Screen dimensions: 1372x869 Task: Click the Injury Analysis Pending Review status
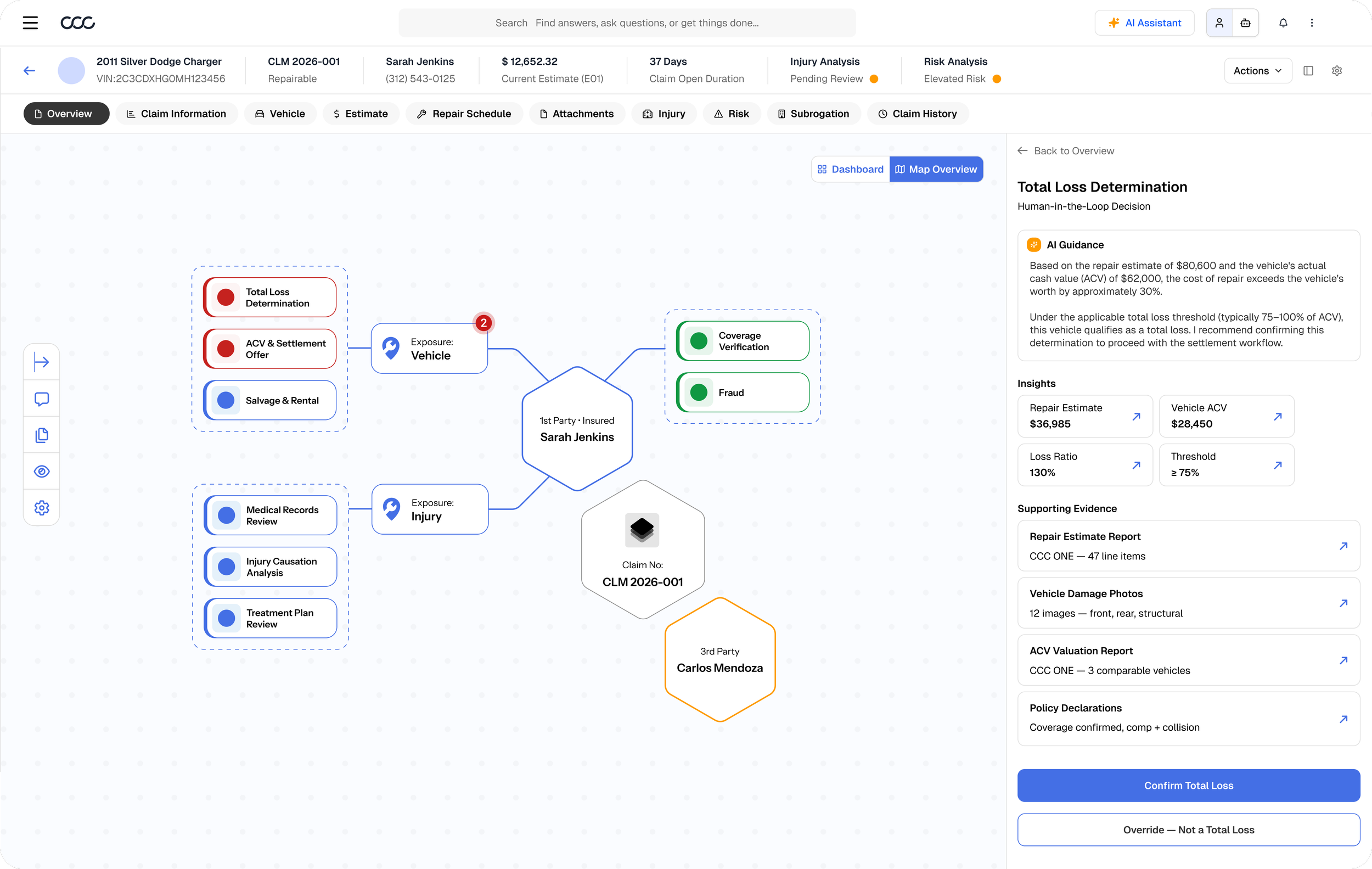click(834, 70)
